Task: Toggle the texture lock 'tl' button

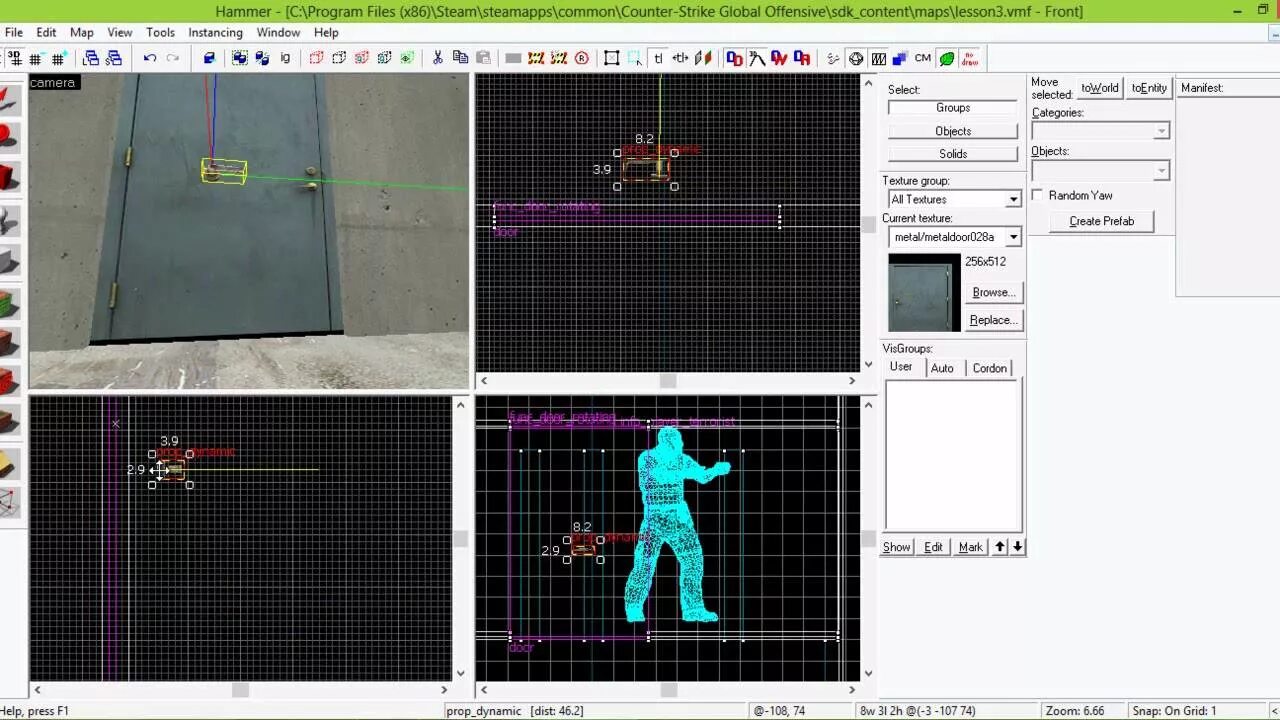Action: point(656,58)
